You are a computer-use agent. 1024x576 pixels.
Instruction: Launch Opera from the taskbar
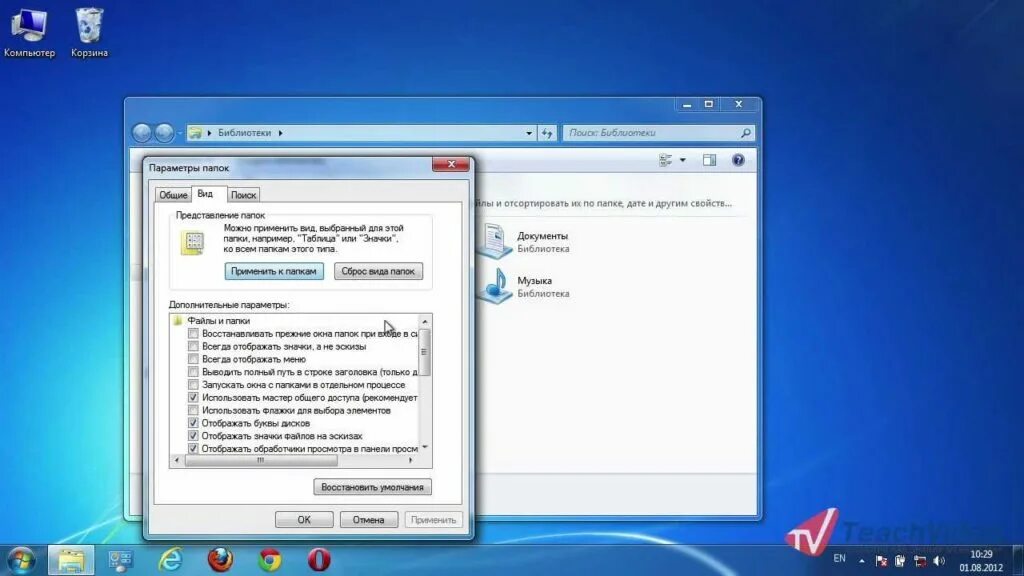319,560
